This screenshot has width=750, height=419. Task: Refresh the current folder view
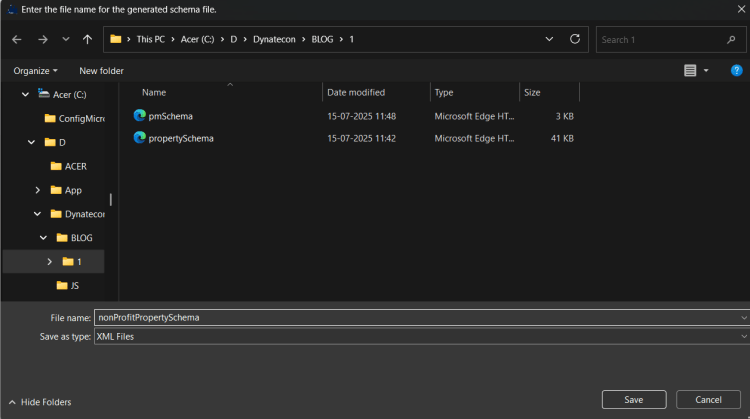[x=574, y=39]
